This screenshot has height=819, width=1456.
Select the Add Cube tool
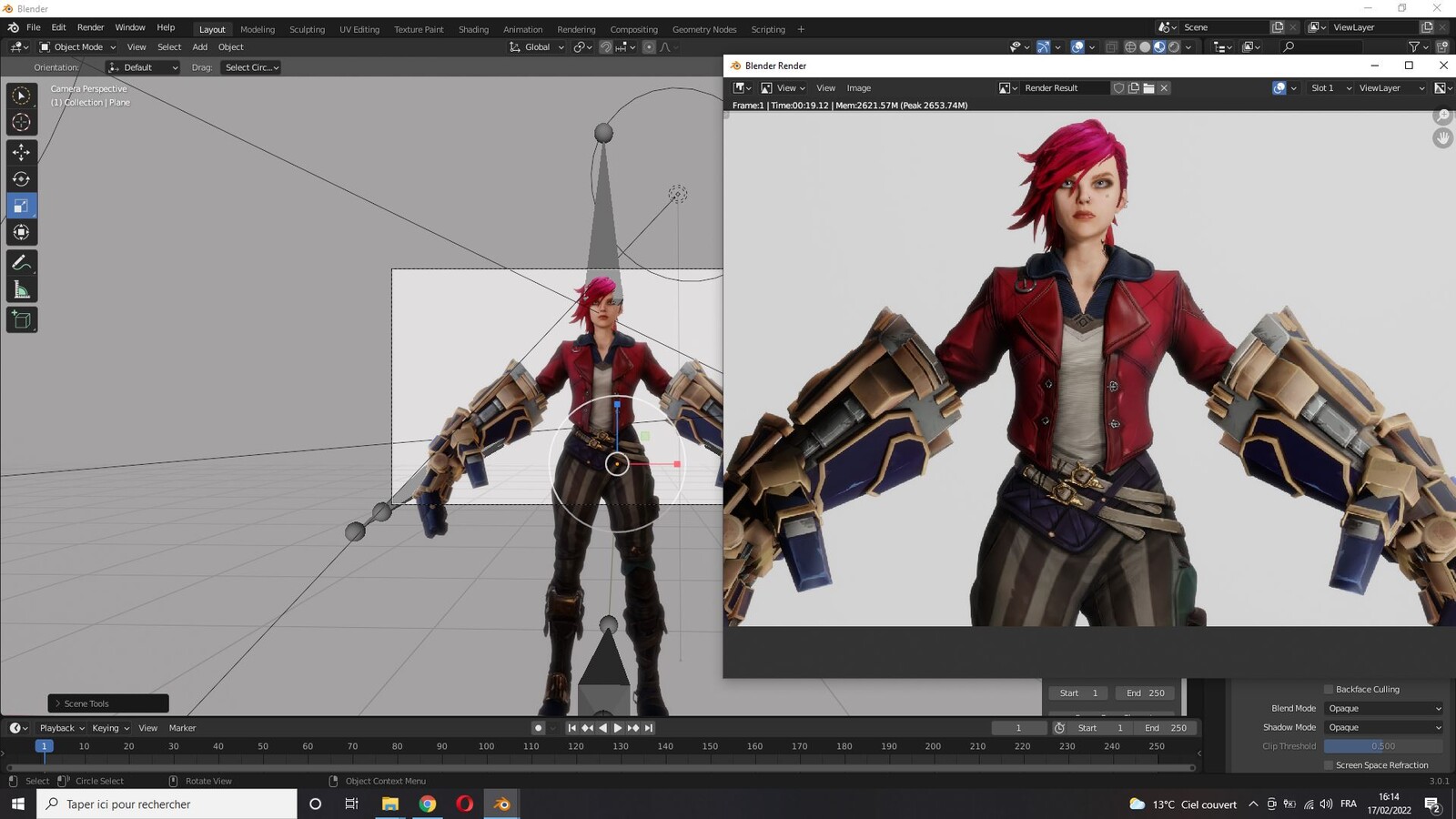[22, 319]
